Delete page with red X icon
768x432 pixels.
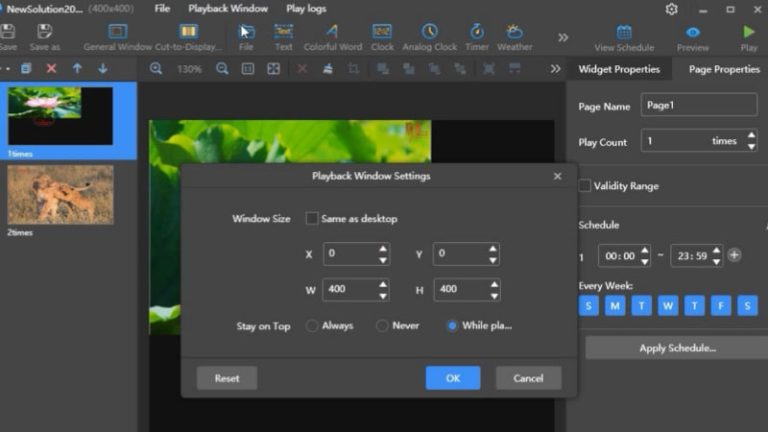point(51,69)
